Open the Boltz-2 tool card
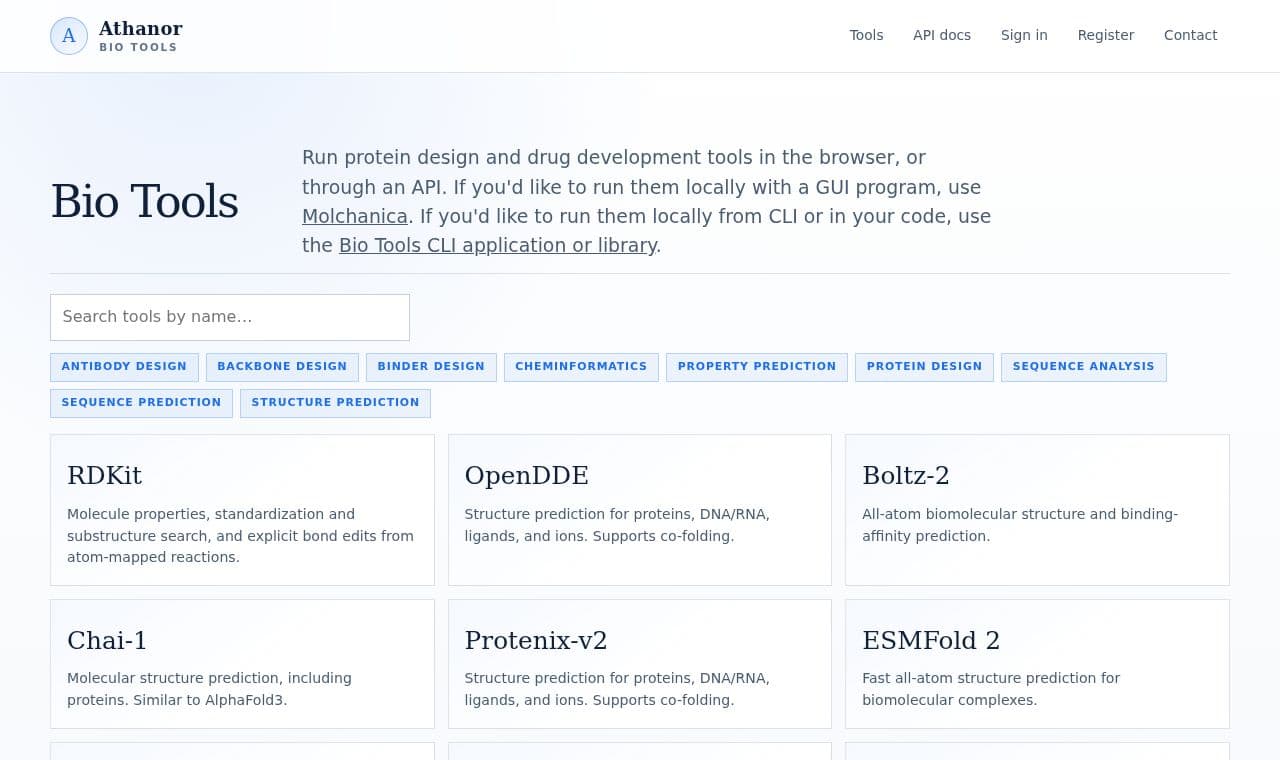1280x760 pixels. (x=1037, y=510)
